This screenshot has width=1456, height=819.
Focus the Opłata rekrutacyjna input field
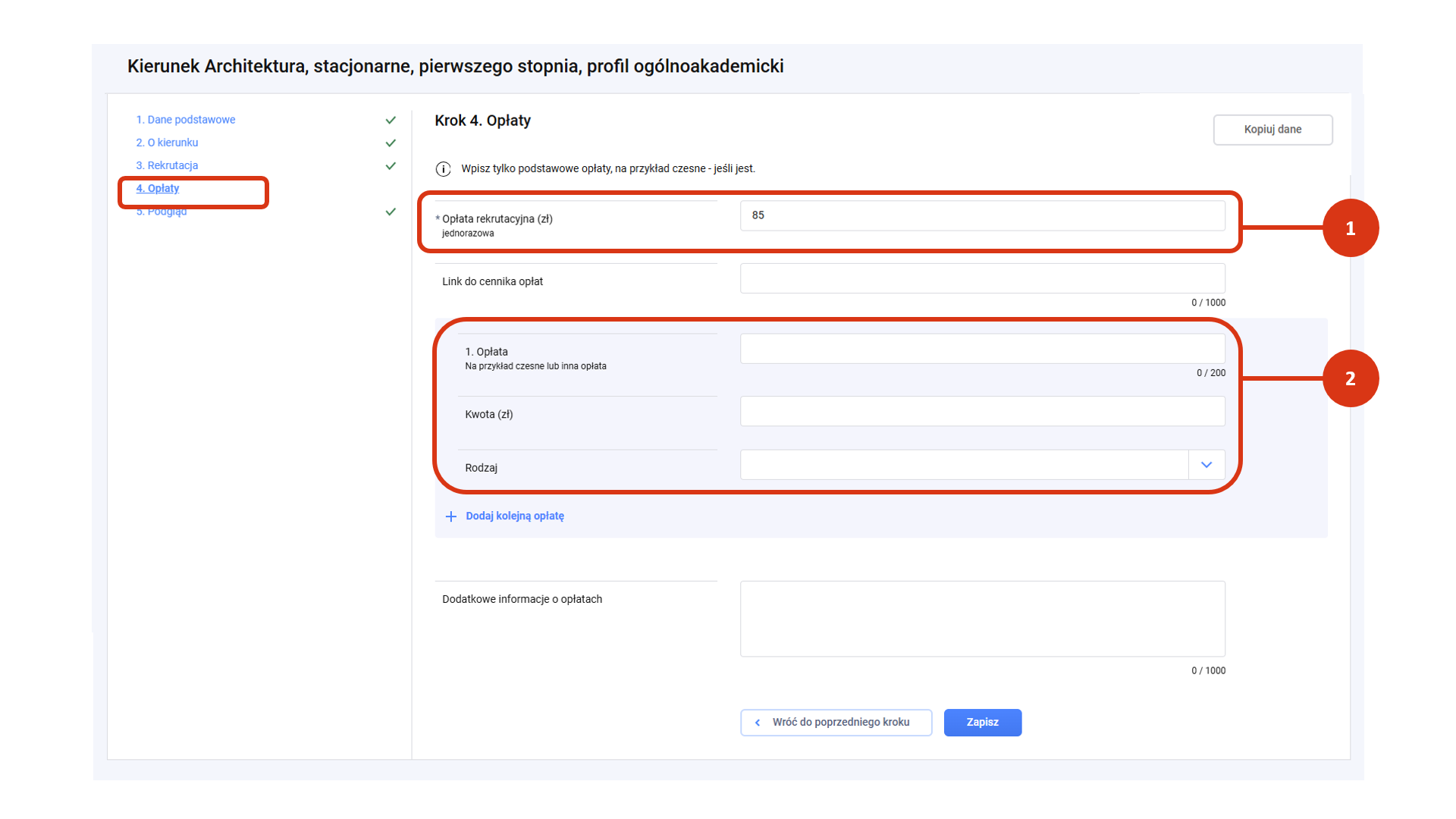(982, 215)
